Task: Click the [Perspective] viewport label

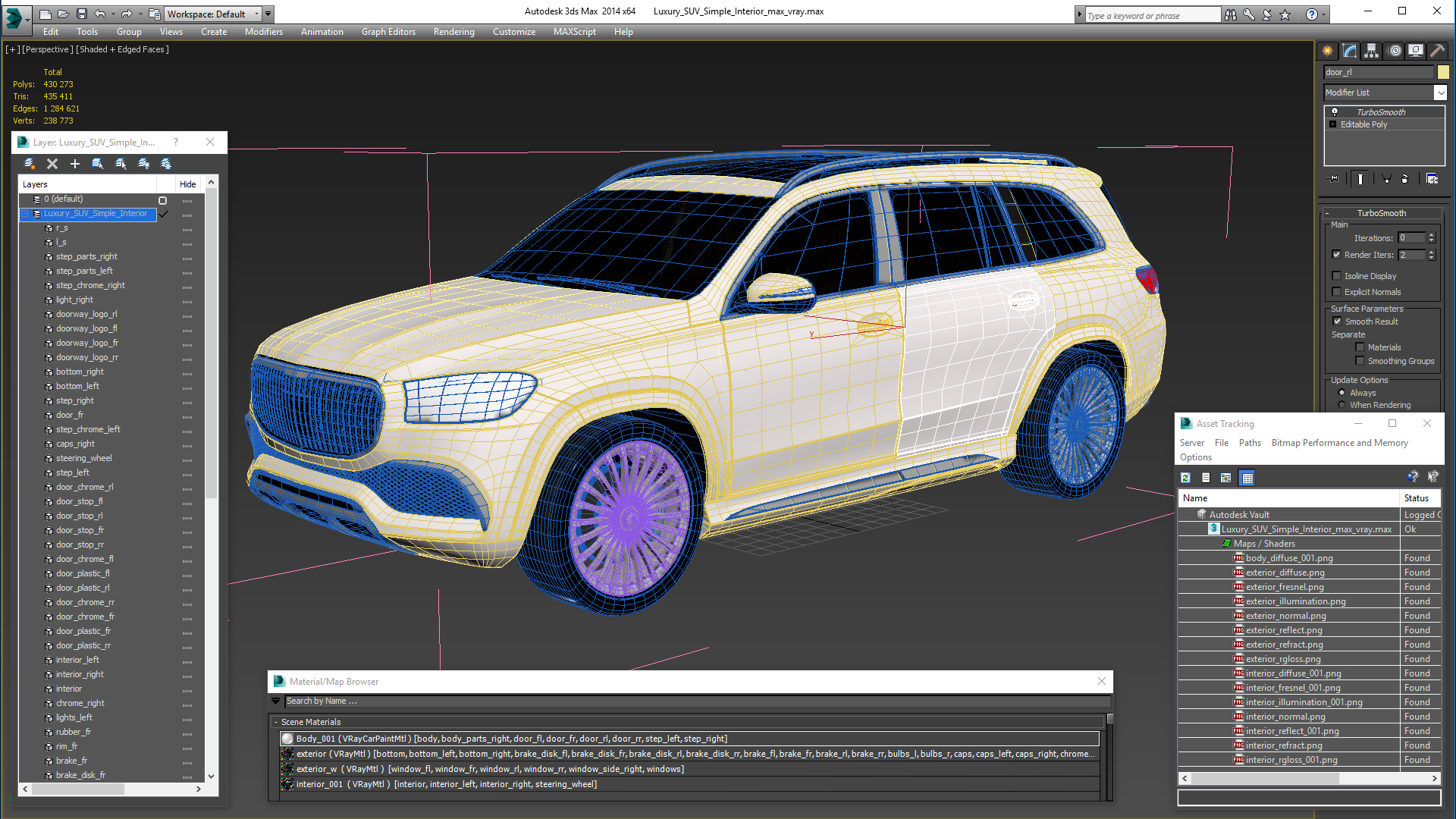Action: pyautogui.click(x=48, y=49)
